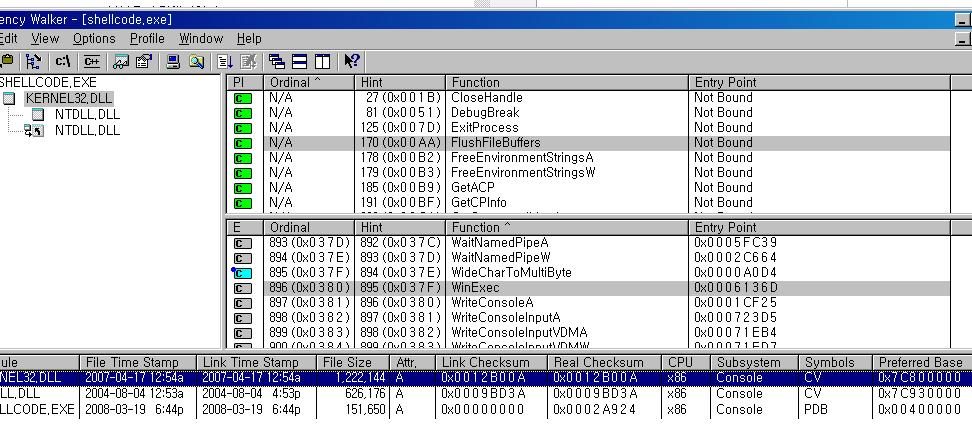Select WaitNamedPipeW export function
This screenshot has height=426, width=972.
coord(501,257)
